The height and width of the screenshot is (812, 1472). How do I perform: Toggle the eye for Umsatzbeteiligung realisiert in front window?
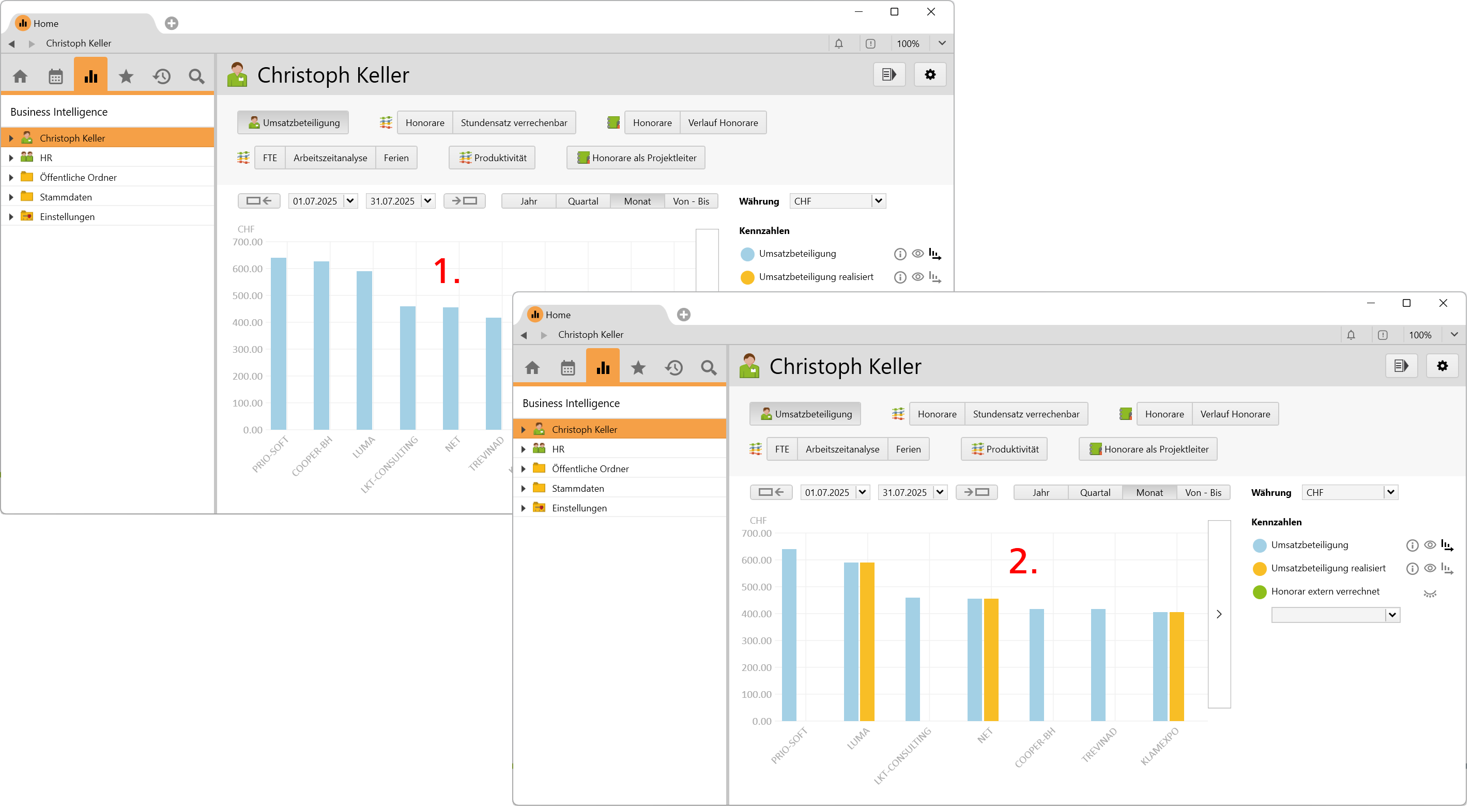tap(1430, 569)
